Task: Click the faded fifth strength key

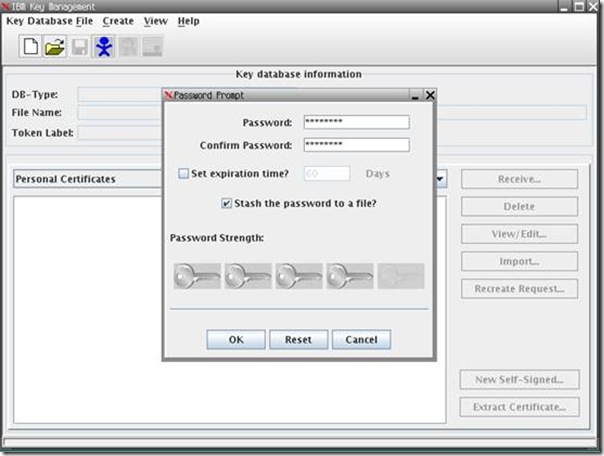Action: [401, 276]
